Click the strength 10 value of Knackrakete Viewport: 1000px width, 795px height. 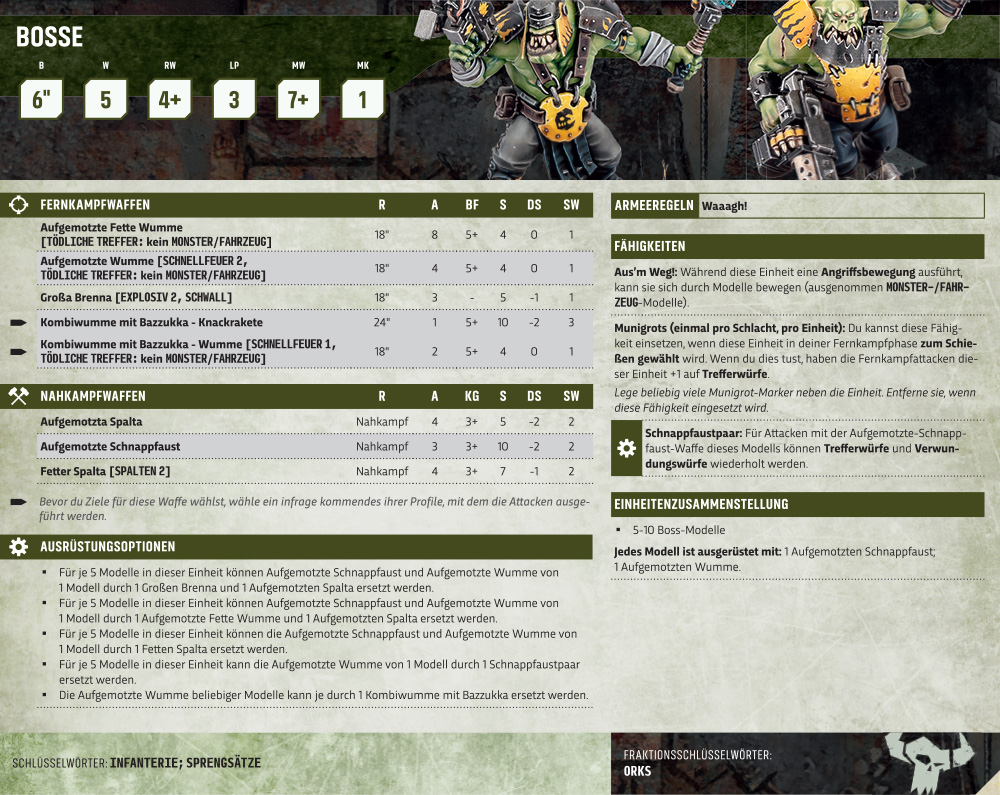(x=503, y=323)
